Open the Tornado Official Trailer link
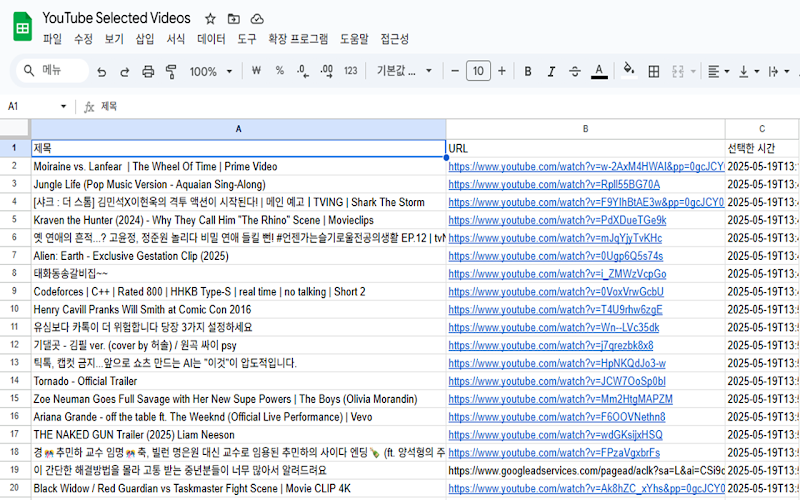800x500 pixels. coord(557,382)
